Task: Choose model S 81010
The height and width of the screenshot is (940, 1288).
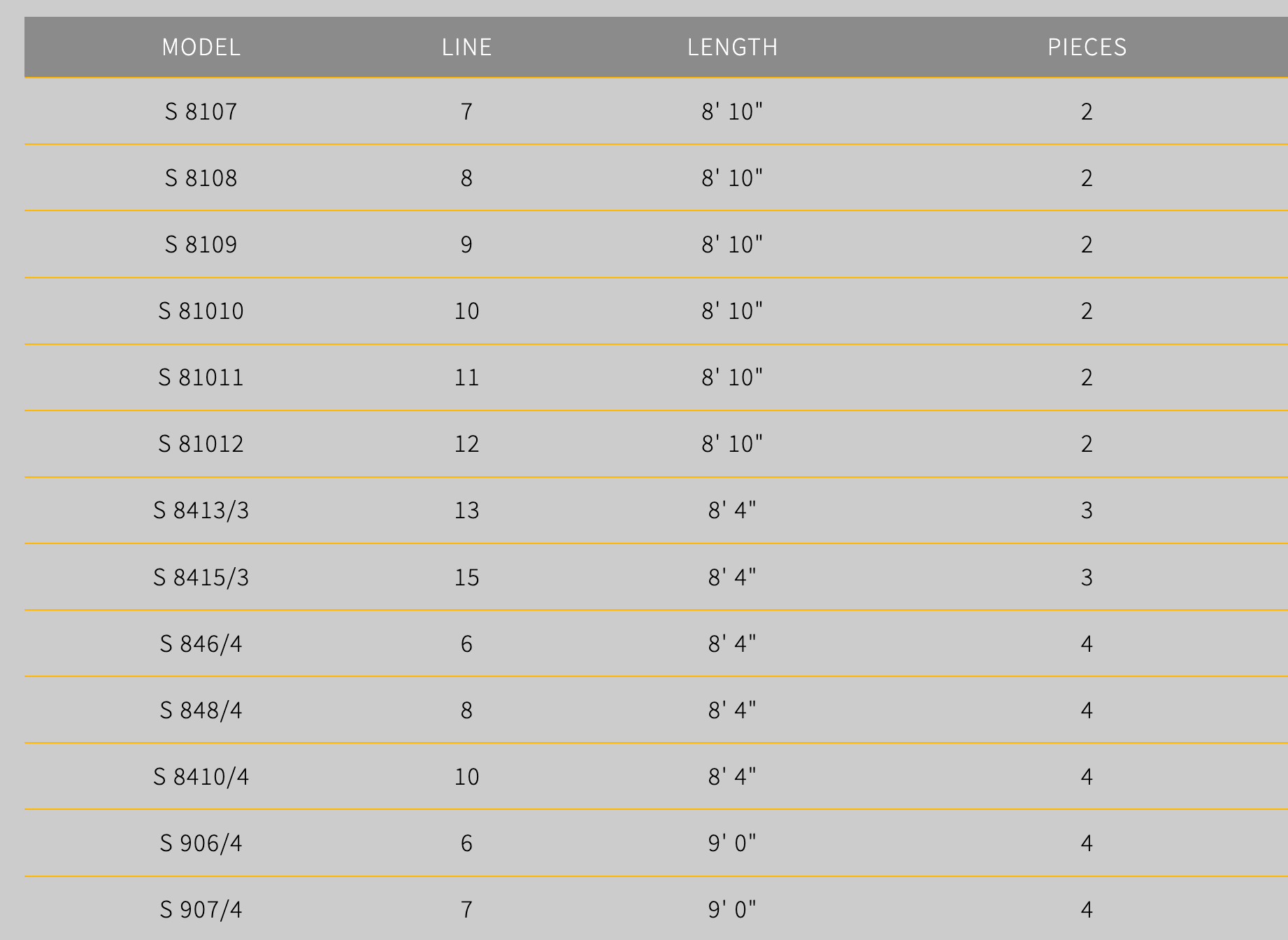Action: coord(201,311)
